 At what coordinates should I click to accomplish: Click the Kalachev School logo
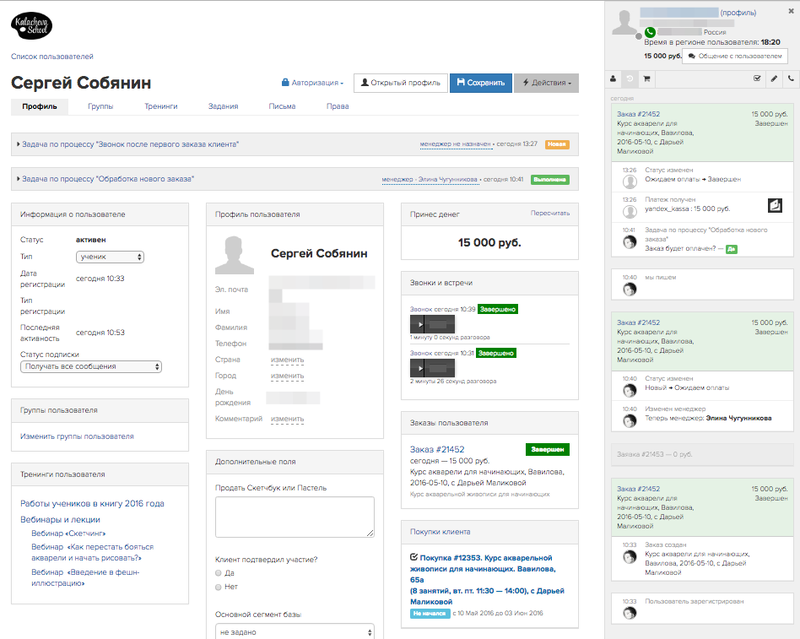point(32,26)
